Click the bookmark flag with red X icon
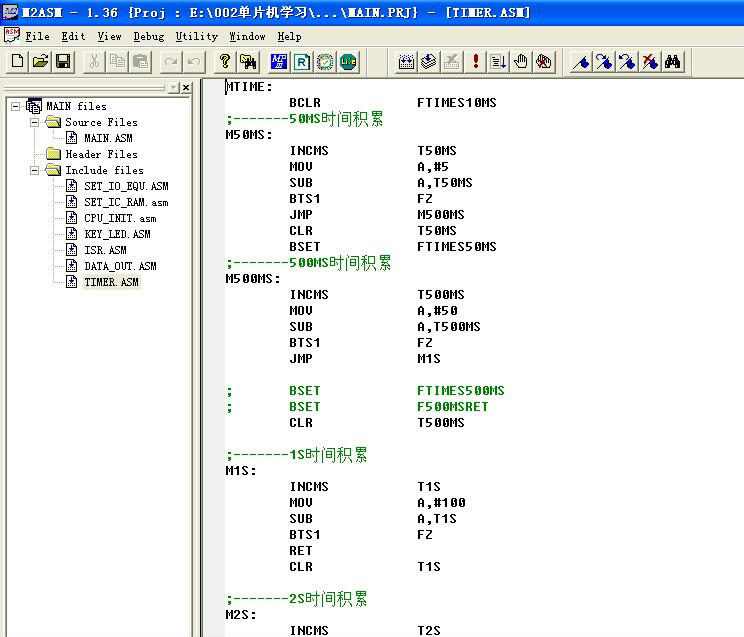Image resolution: width=744 pixels, height=637 pixels. 650,62
